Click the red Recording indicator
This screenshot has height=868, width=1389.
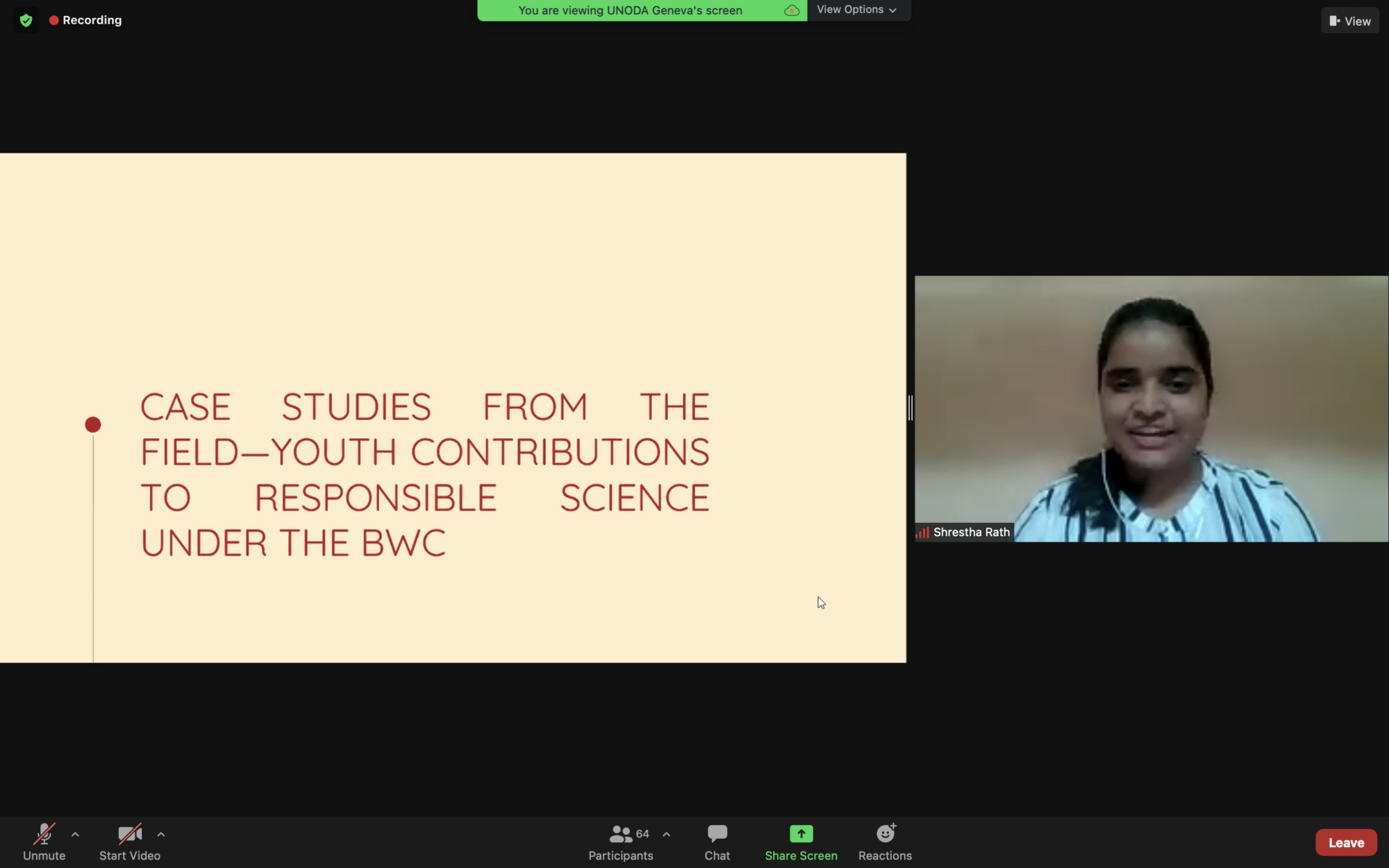coord(85,20)
